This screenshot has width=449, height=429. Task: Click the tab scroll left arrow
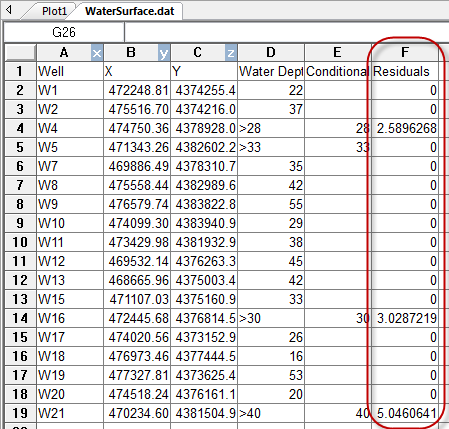tap(9, 10)
